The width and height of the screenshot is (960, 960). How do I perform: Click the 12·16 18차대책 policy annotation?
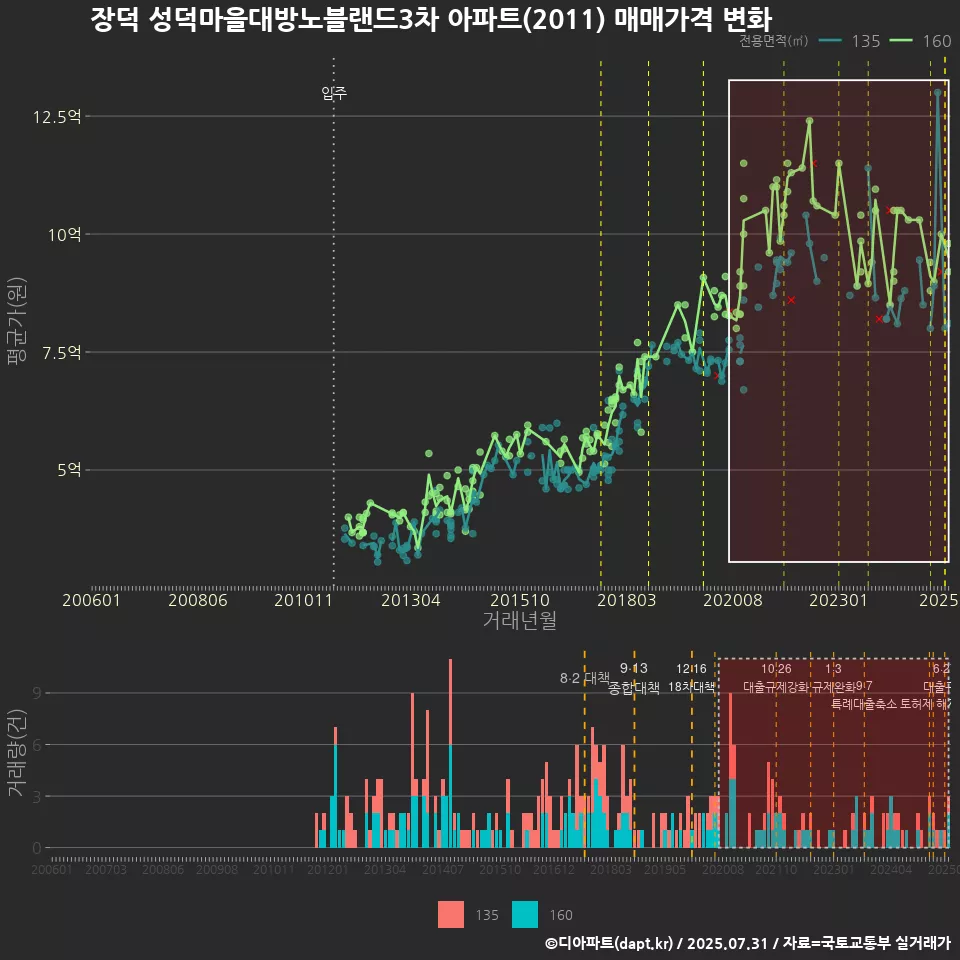(691, 678)
